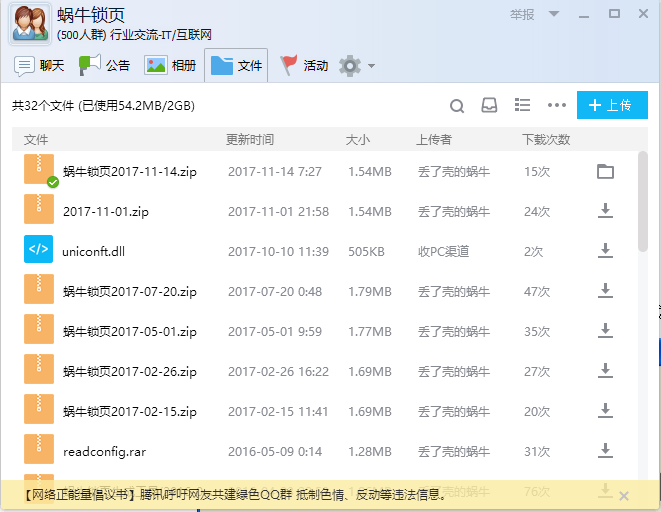Open the dropdown arrow next to 举报
This screenshot has height=512, width=661.
pos(554,14)
